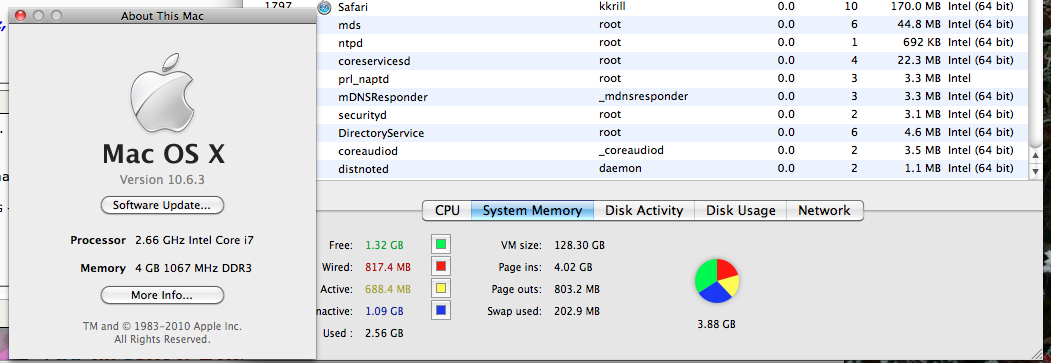
Task: Click the Page outs 803.2 MB value
Action: coord(576,289)
